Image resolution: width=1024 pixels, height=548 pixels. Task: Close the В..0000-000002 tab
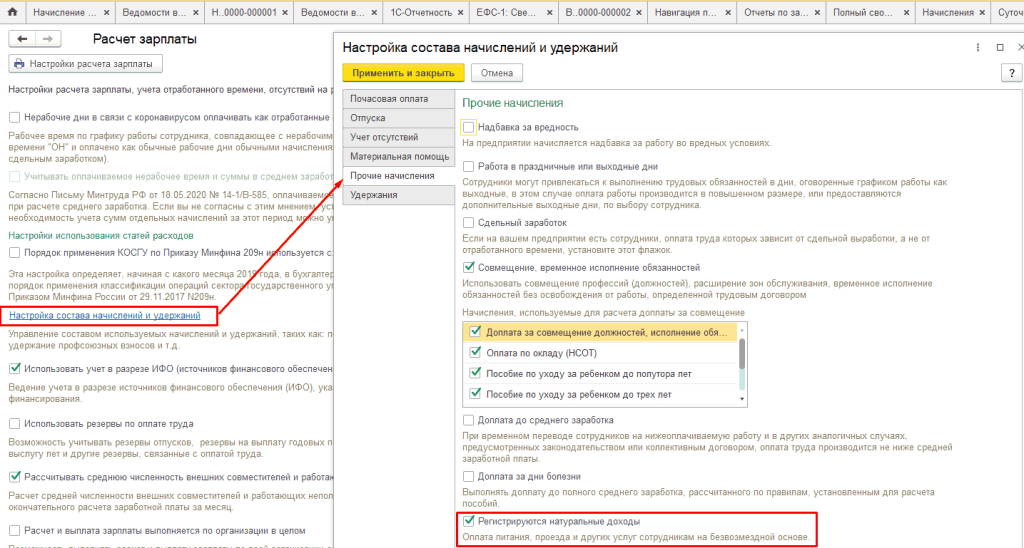639,12
